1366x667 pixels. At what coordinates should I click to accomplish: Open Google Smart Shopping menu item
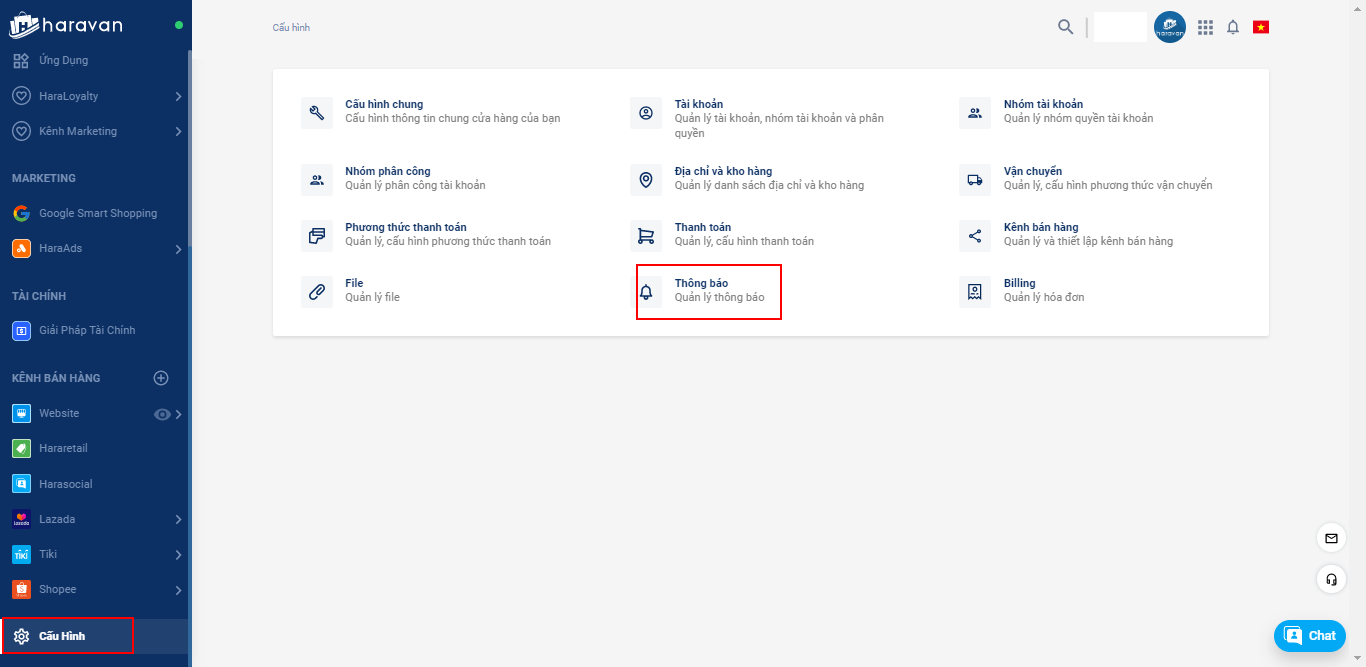97,213
